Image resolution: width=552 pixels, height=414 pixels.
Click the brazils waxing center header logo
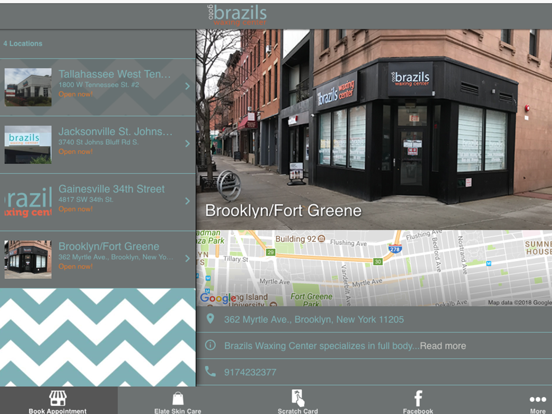pos(237,16)
